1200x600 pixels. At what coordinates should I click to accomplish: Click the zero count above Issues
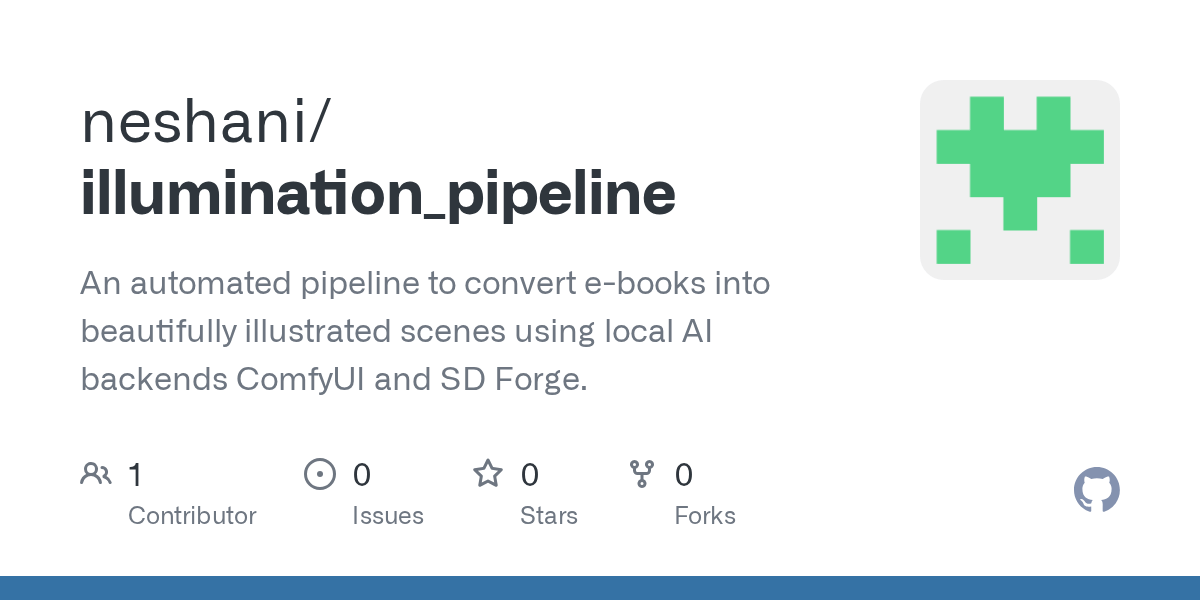[361, 474]
